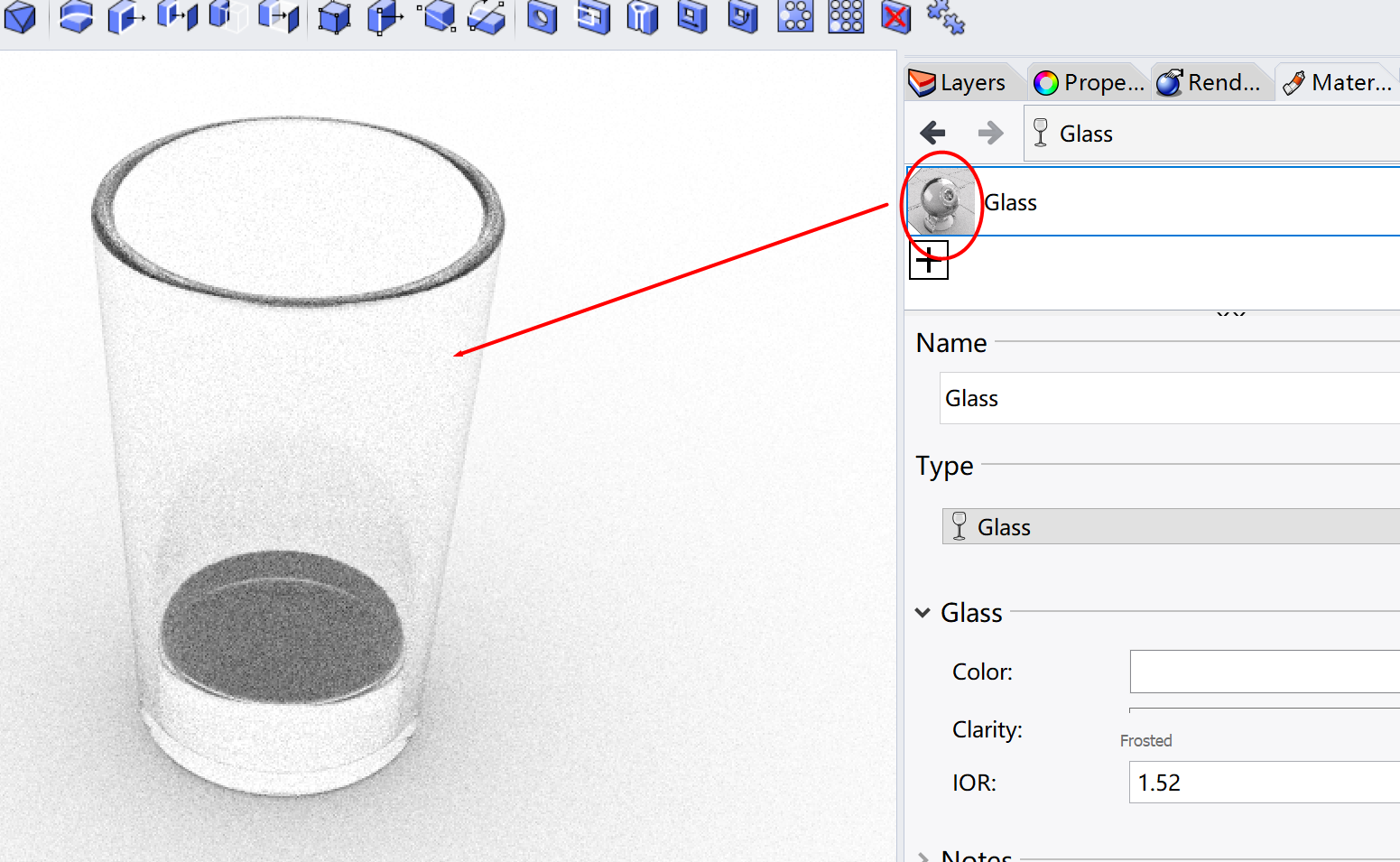Click the Clarity slider track

tap(1265, 709)
